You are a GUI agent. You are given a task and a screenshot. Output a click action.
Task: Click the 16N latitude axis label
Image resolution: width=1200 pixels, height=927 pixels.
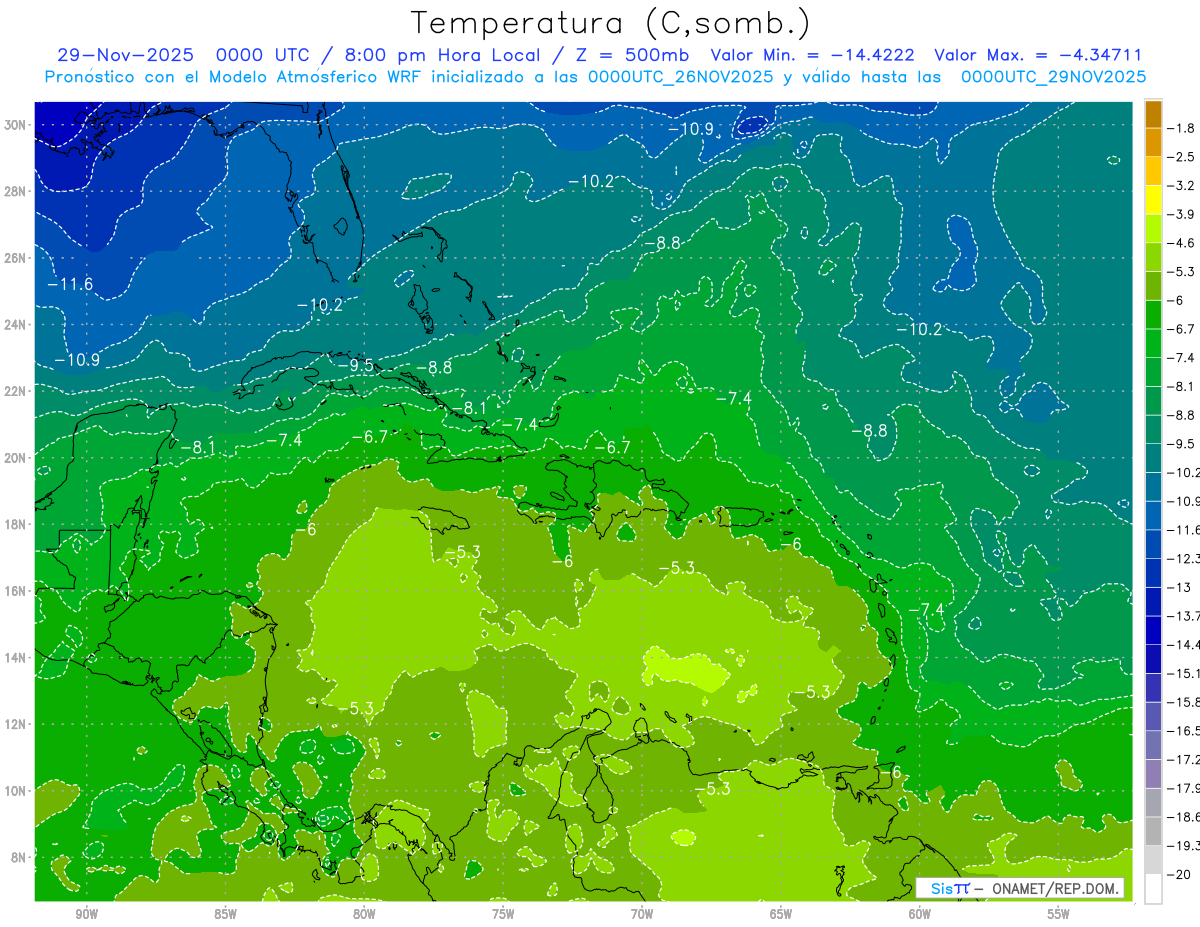[16, 591]
